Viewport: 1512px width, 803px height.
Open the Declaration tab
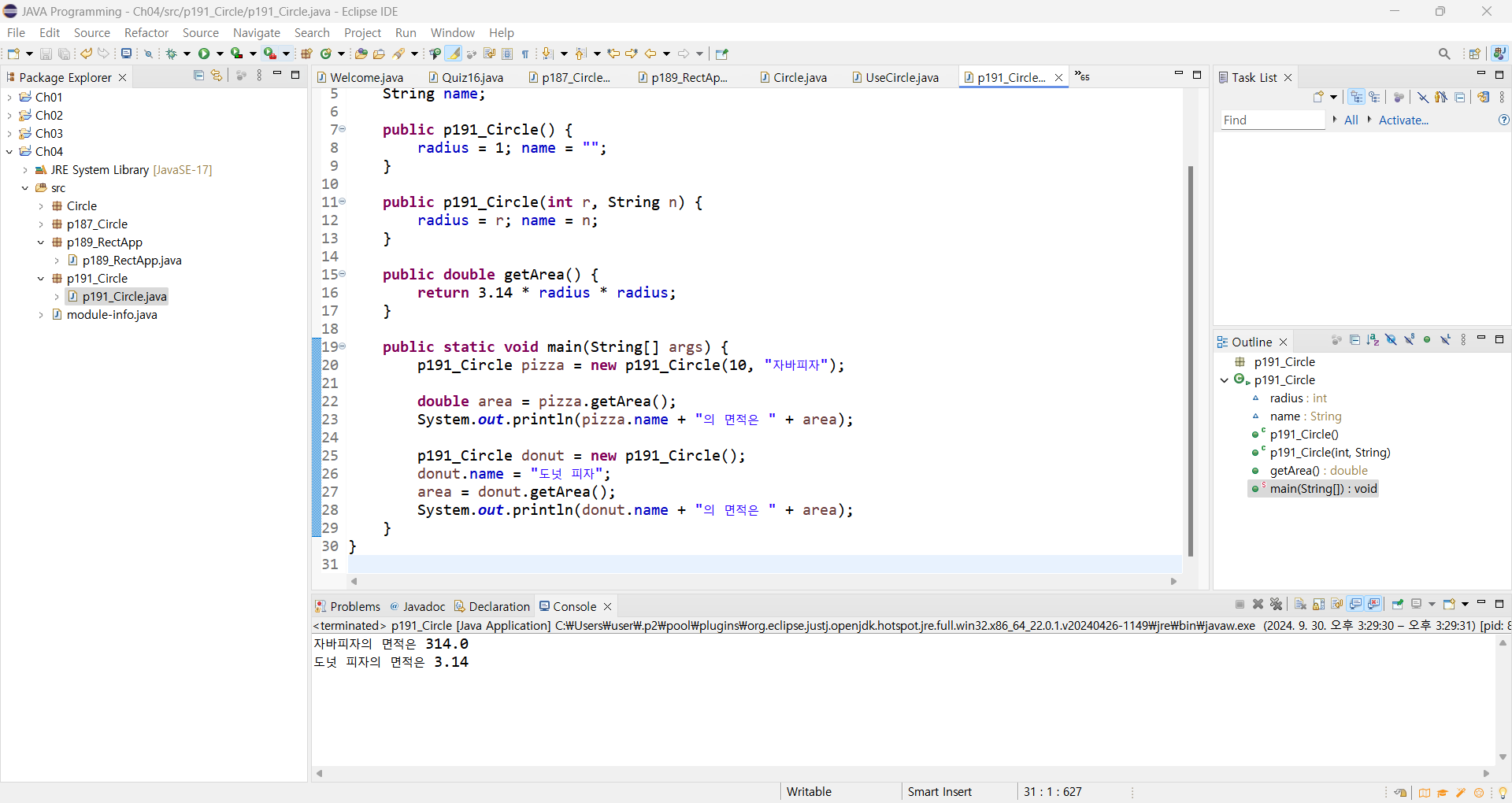click(492, 606)
